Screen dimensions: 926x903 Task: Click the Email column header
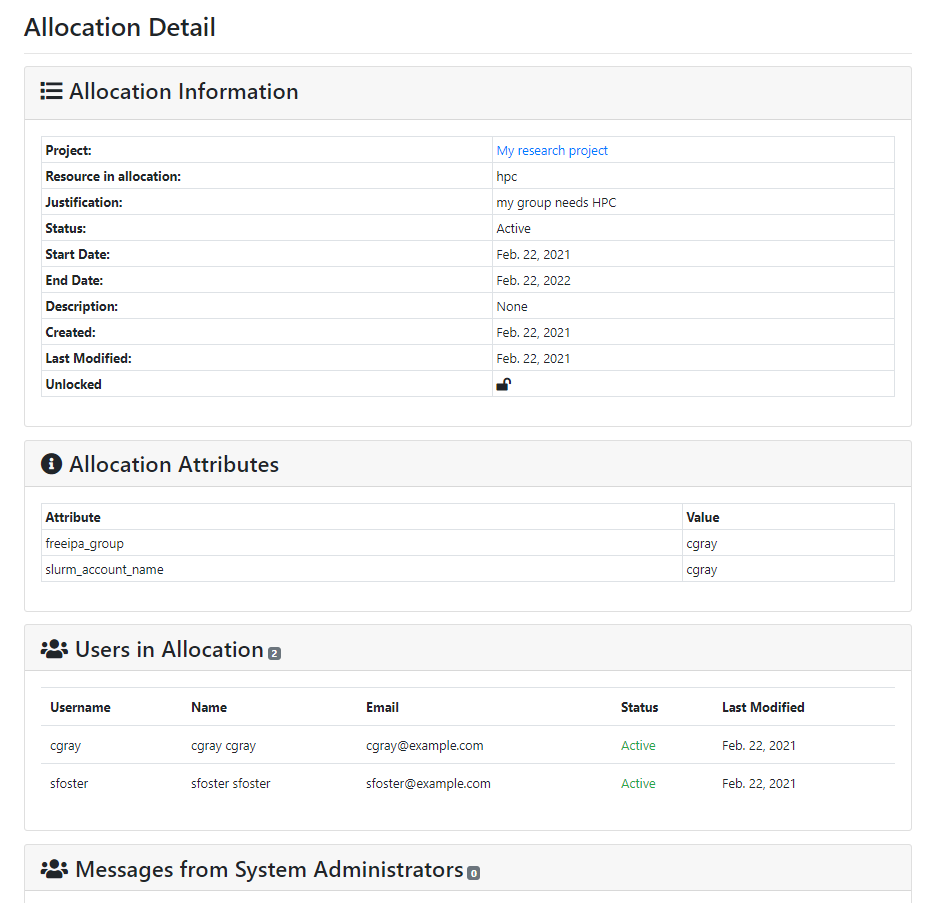coord(382,707)
